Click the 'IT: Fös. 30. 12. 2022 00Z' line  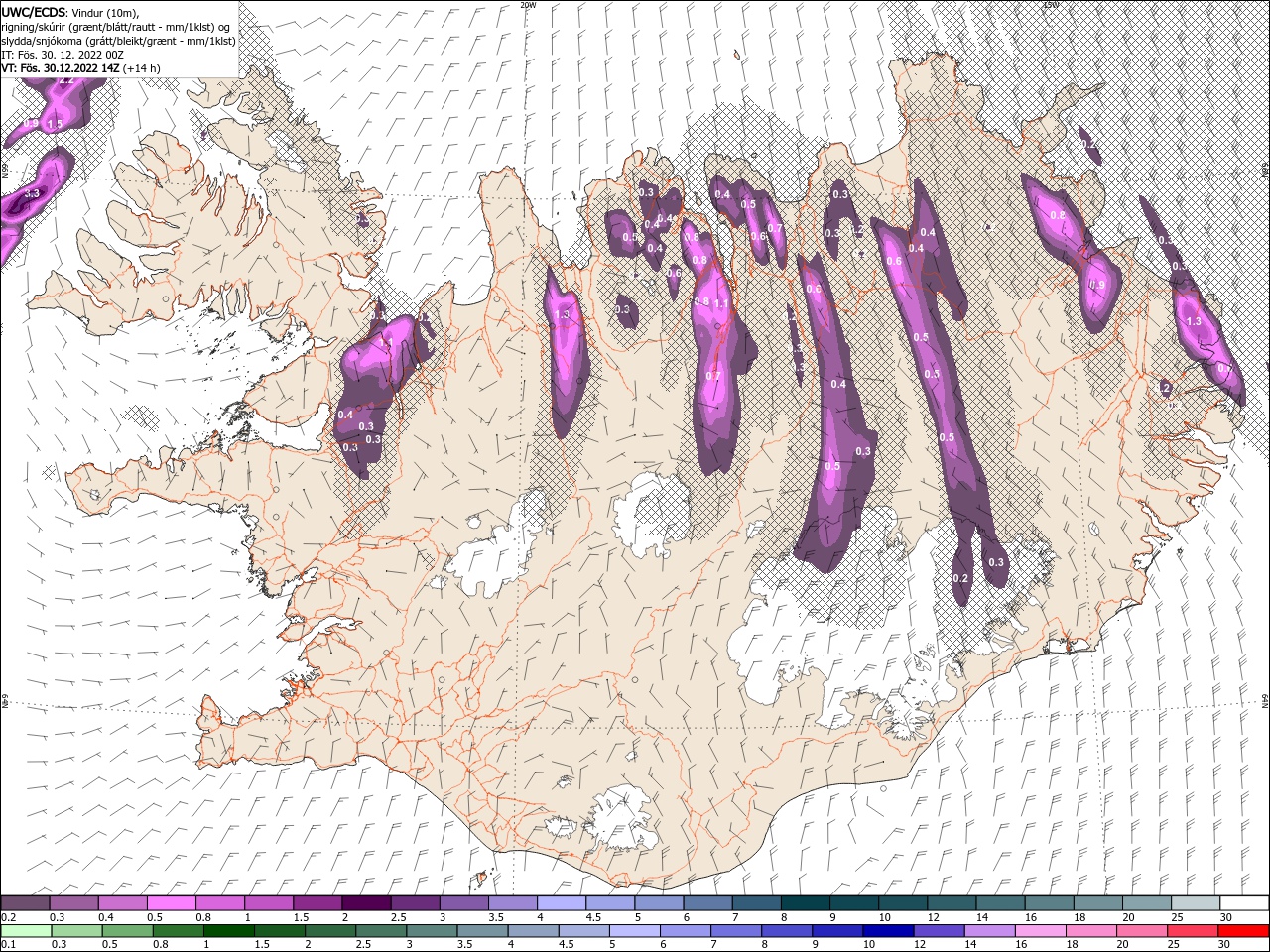click(x=63, y=56)
